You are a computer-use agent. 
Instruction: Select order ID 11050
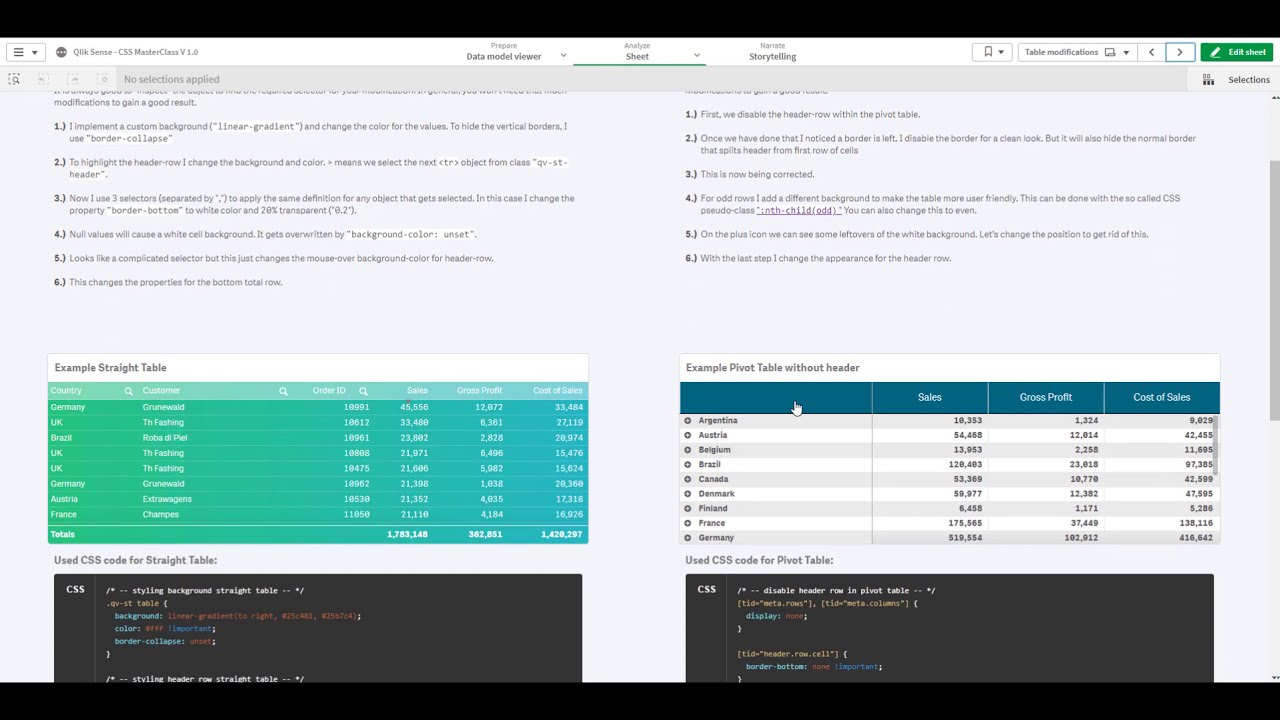coord(356,515)
